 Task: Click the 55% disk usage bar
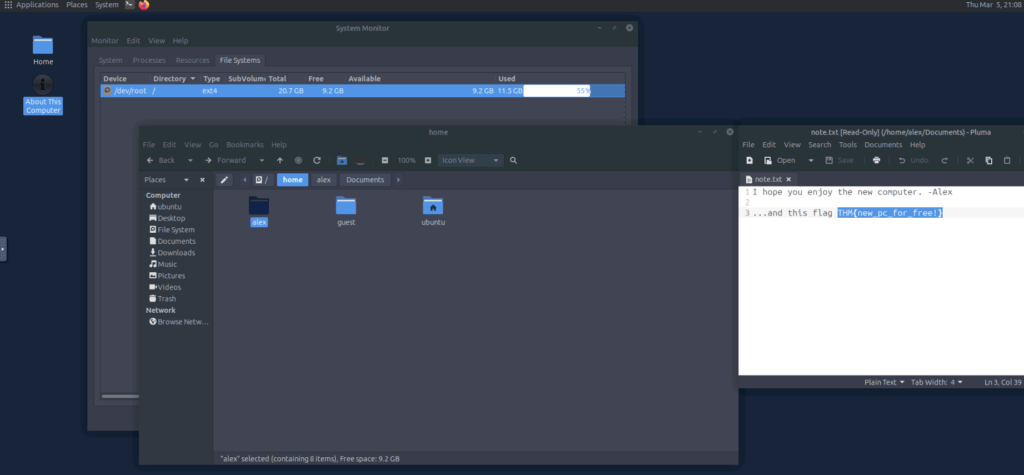pyautogui.click(x=556, y=91)
